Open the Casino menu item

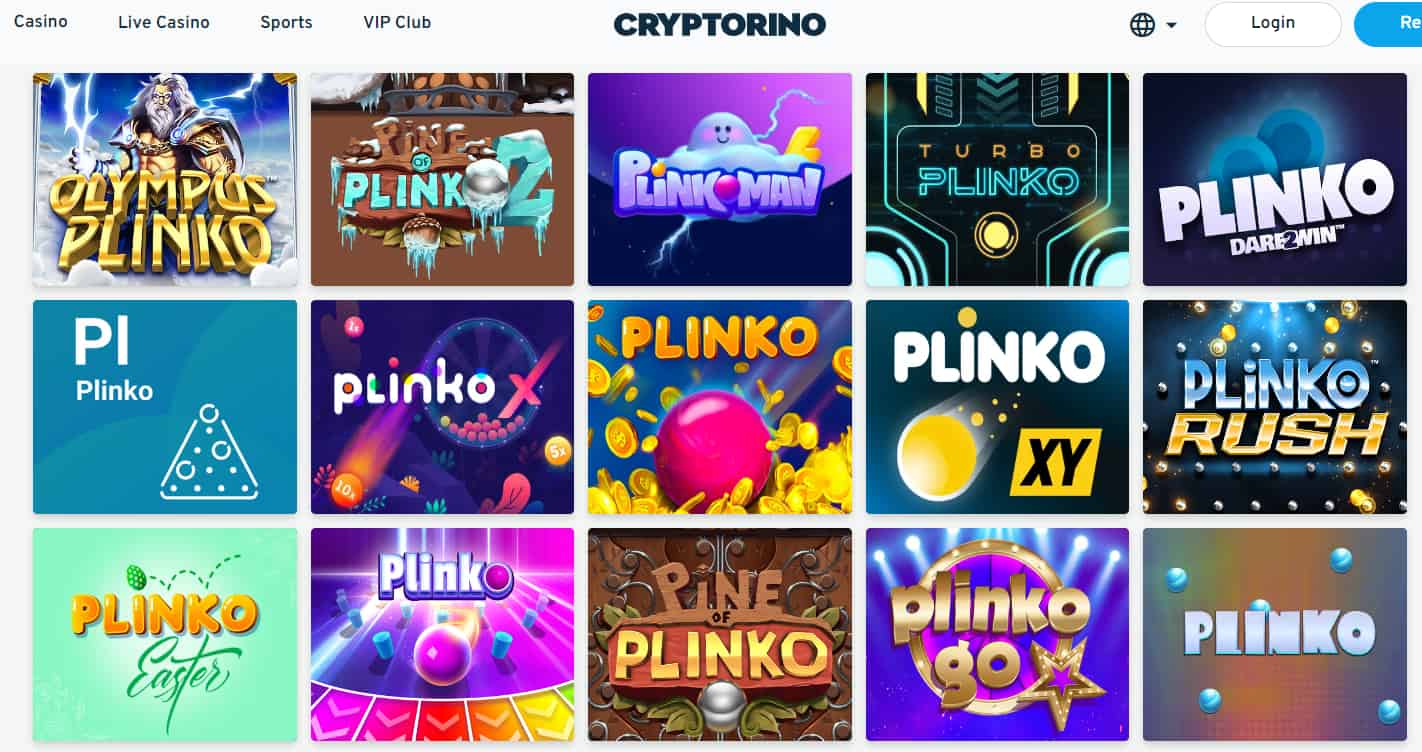(41, 21)
